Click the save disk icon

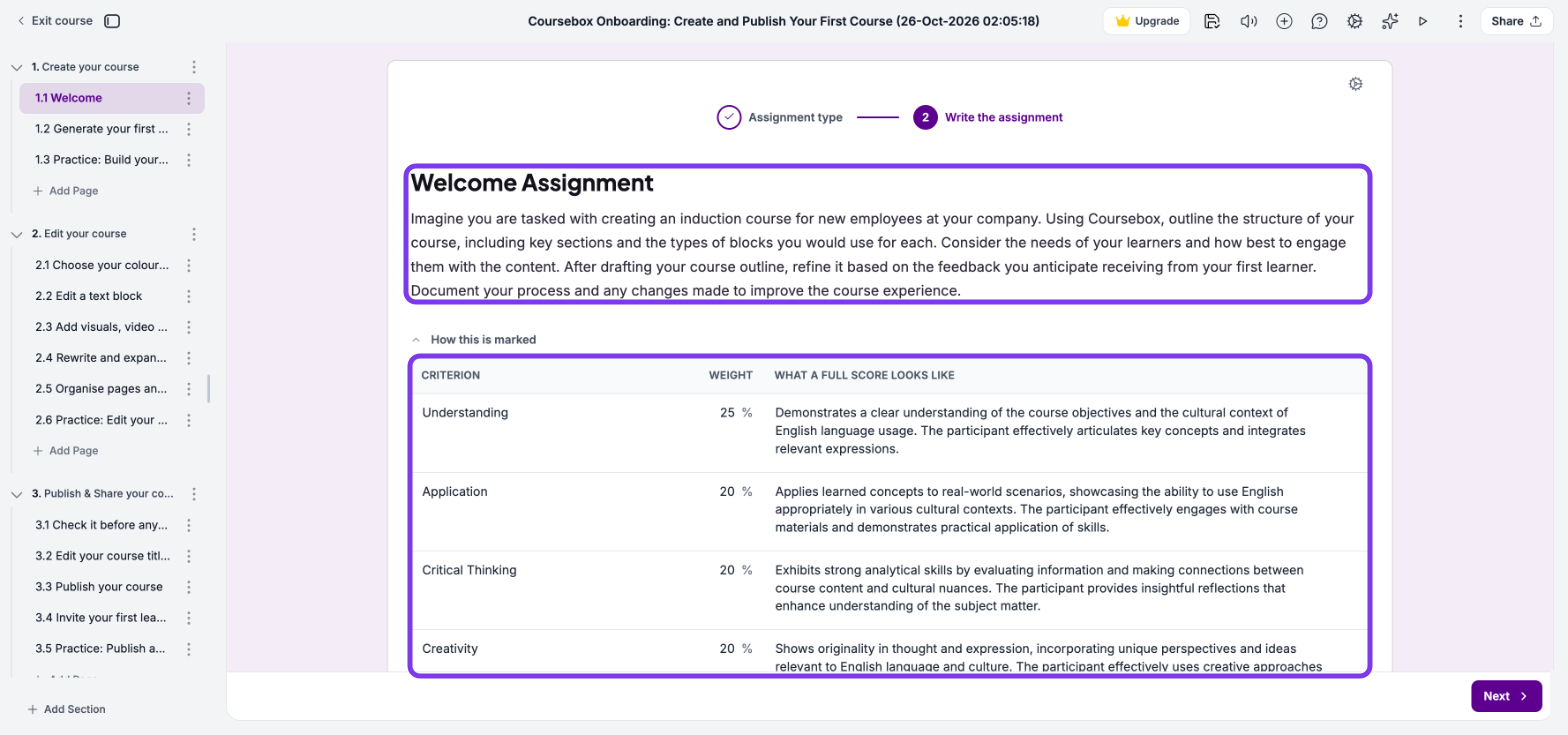pyautogui.click(x=1212, y=21)
